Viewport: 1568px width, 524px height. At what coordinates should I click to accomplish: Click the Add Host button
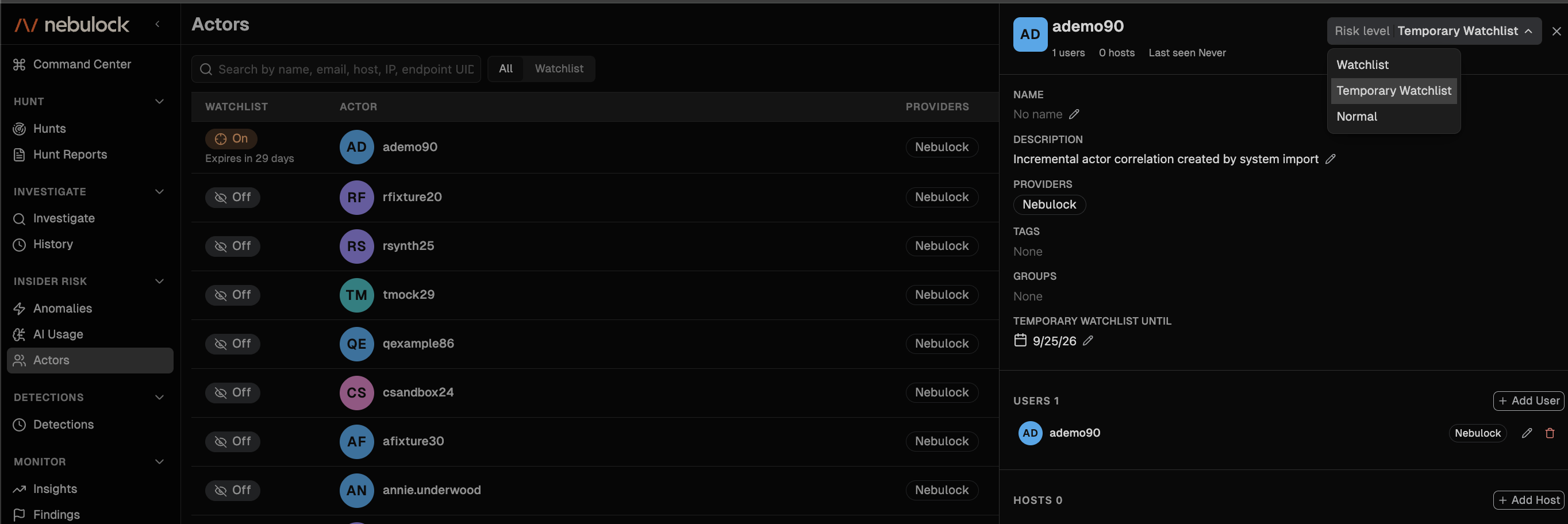click(1528, 500)
